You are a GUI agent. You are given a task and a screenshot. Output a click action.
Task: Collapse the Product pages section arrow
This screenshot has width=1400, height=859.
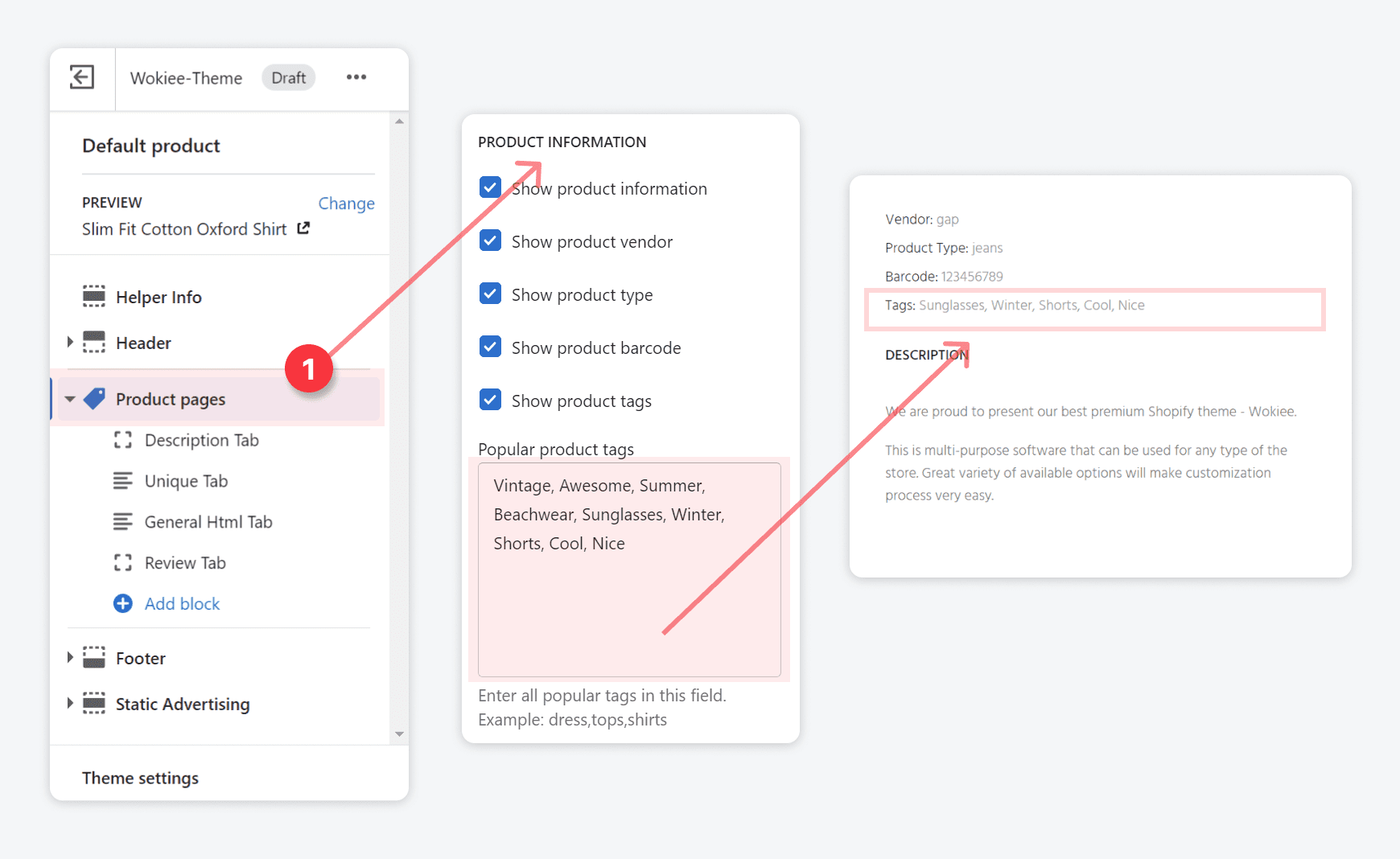point(70,399)
